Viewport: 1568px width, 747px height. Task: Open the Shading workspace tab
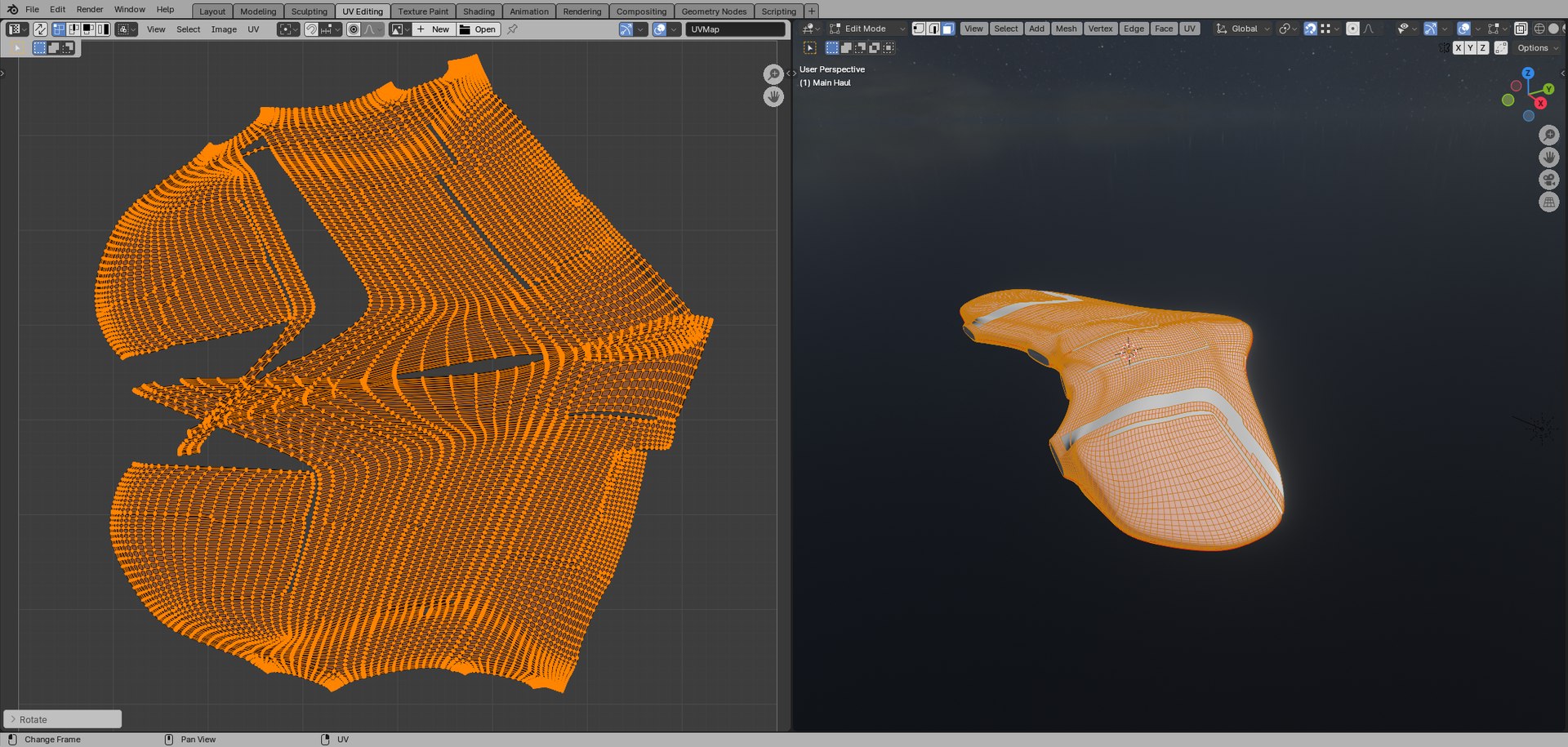click(479, 11)
